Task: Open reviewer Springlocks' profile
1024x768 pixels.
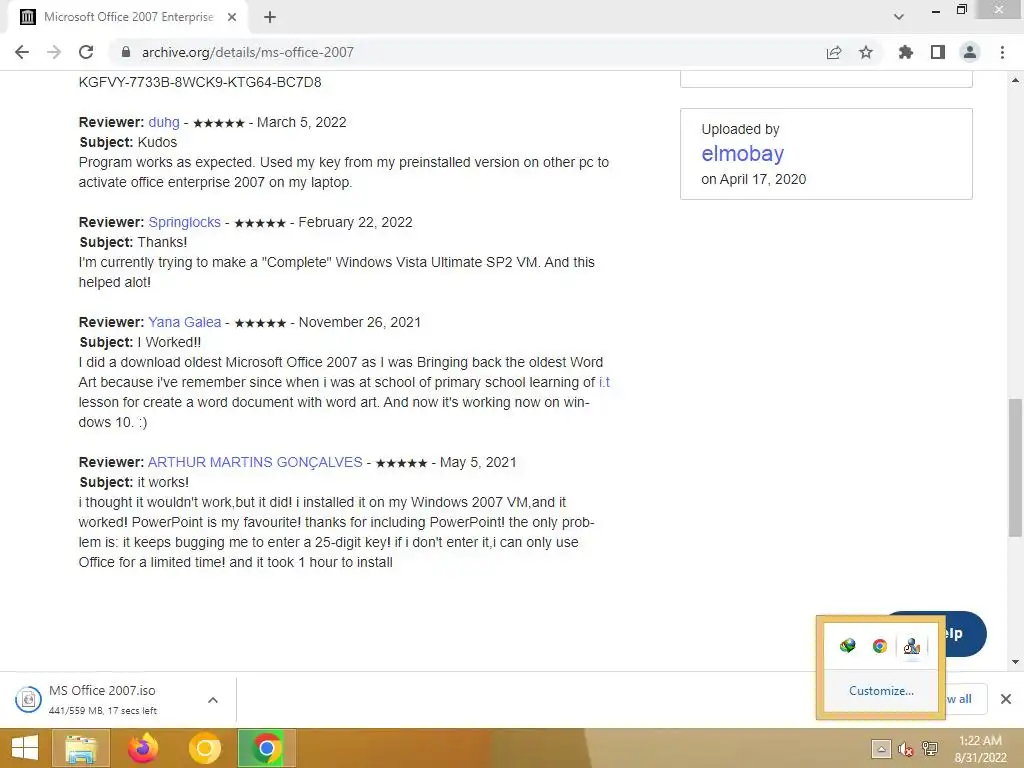Action: (185, 222)
